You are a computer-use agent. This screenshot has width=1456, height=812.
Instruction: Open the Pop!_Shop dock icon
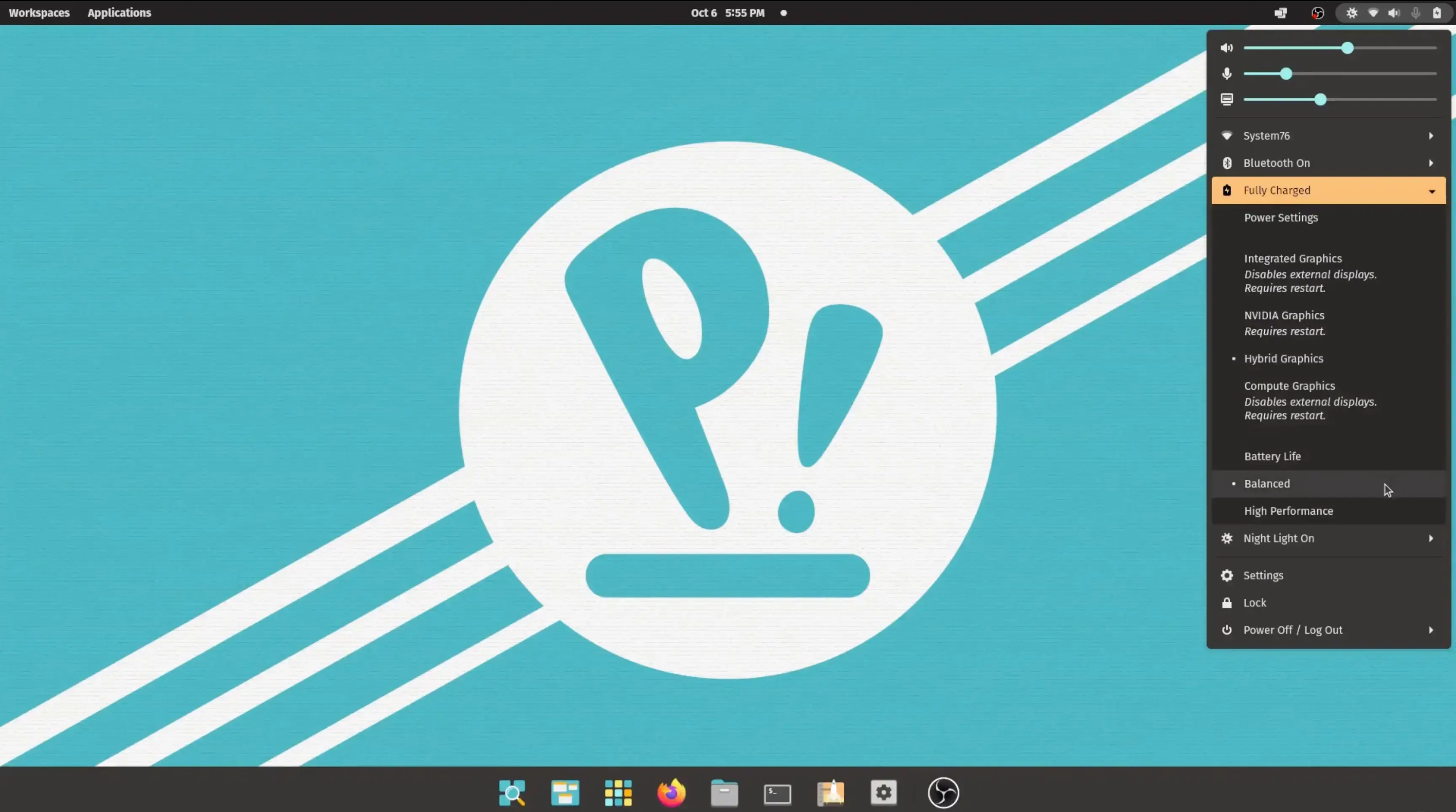tap(831, 792)
